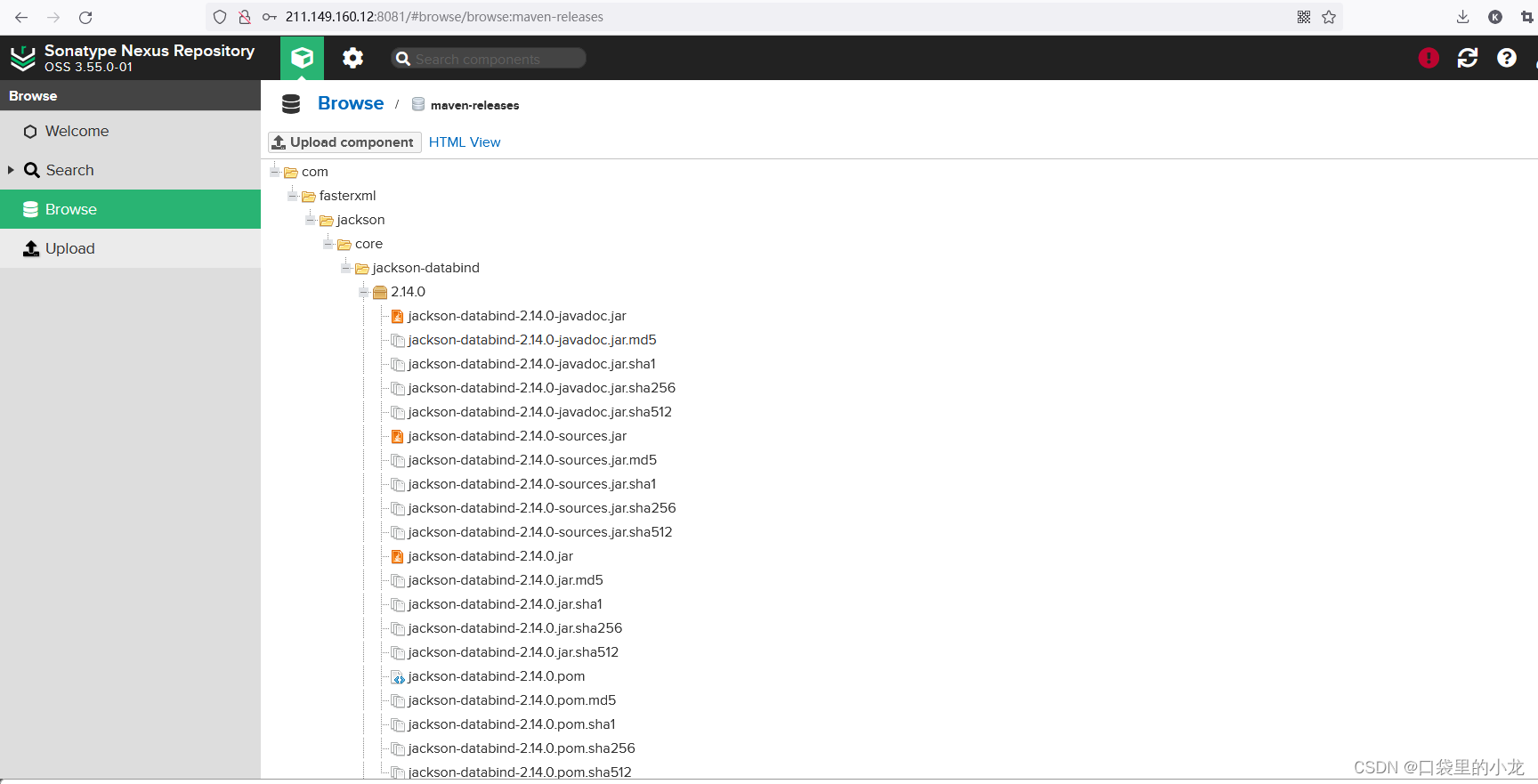Select jackson-databind-2.14.0.jar.sha1
1538x784 pixels.
[x=506, y=604]
